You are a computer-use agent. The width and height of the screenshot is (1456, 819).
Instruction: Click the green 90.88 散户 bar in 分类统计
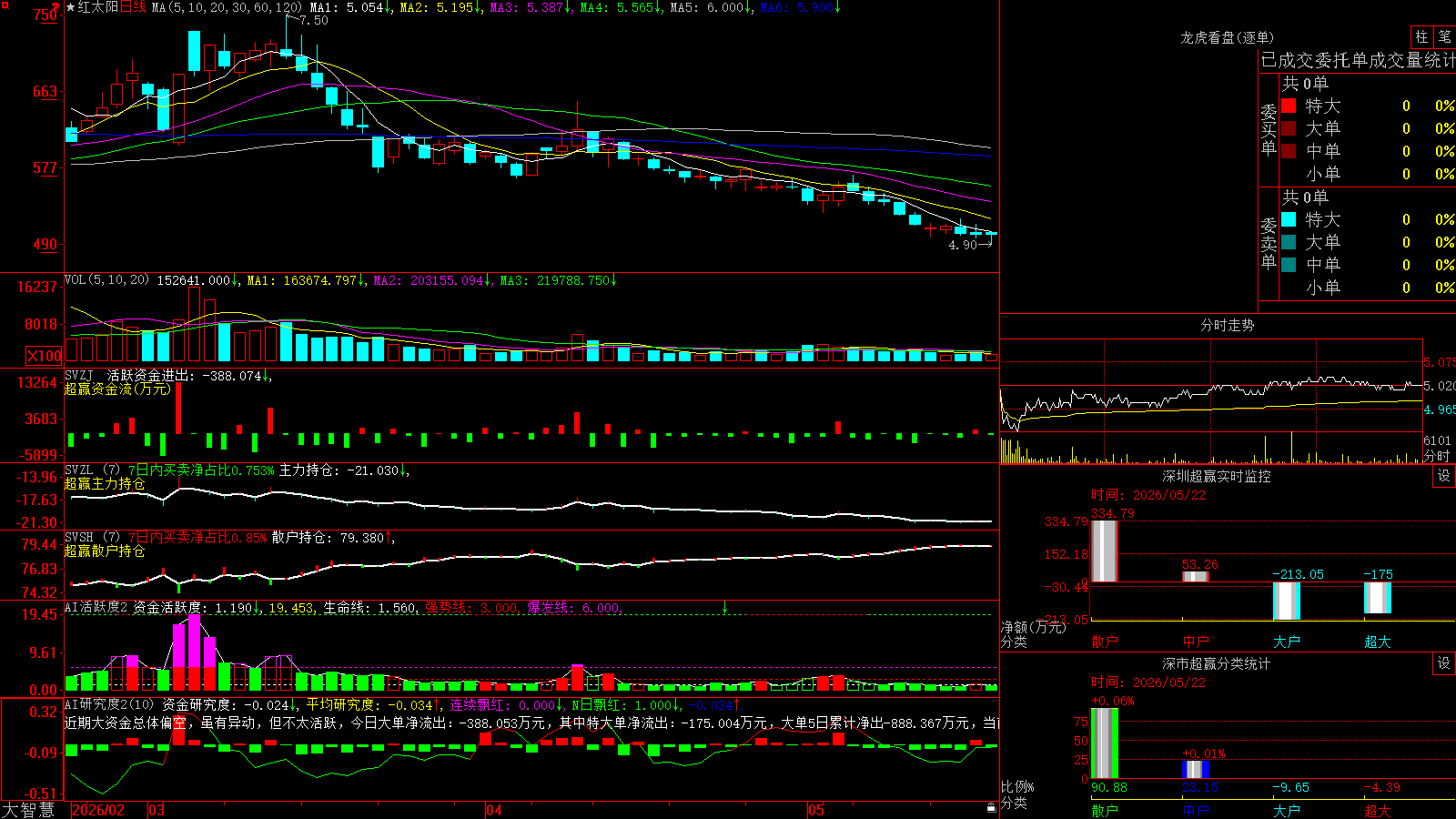tap(1105, 743)
